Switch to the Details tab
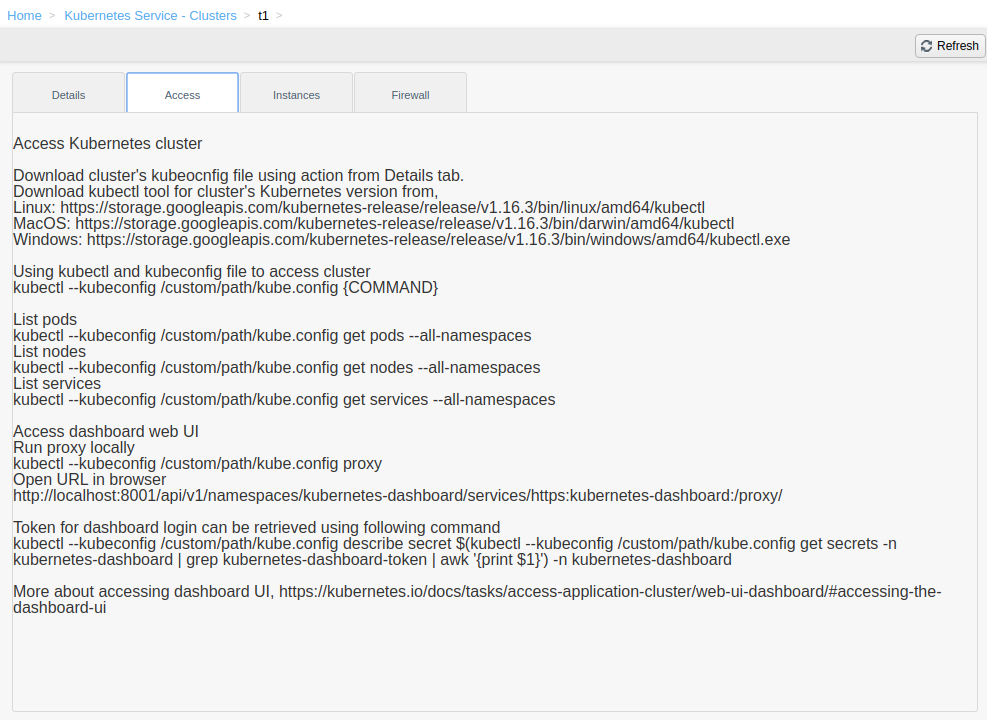The width and height of the screenshot is (987, 720). click(68, 94)
